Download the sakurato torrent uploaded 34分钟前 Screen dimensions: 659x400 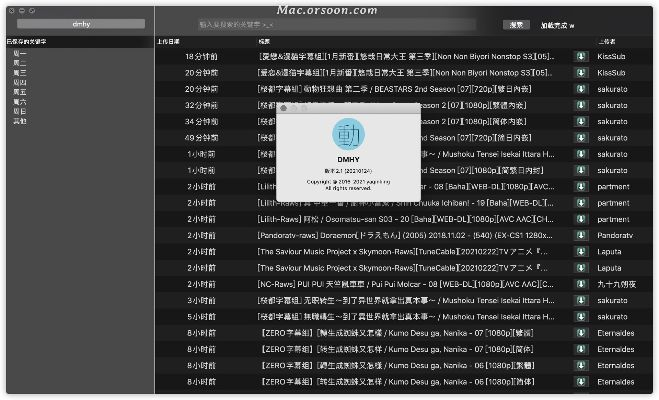pos(581,121)
